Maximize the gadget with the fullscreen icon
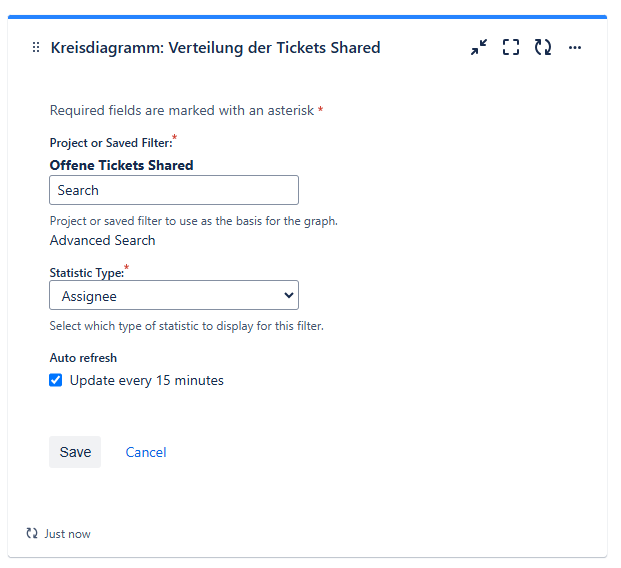Image resolution: width=621 pixels, height=568 pixels. pos(511,47)
